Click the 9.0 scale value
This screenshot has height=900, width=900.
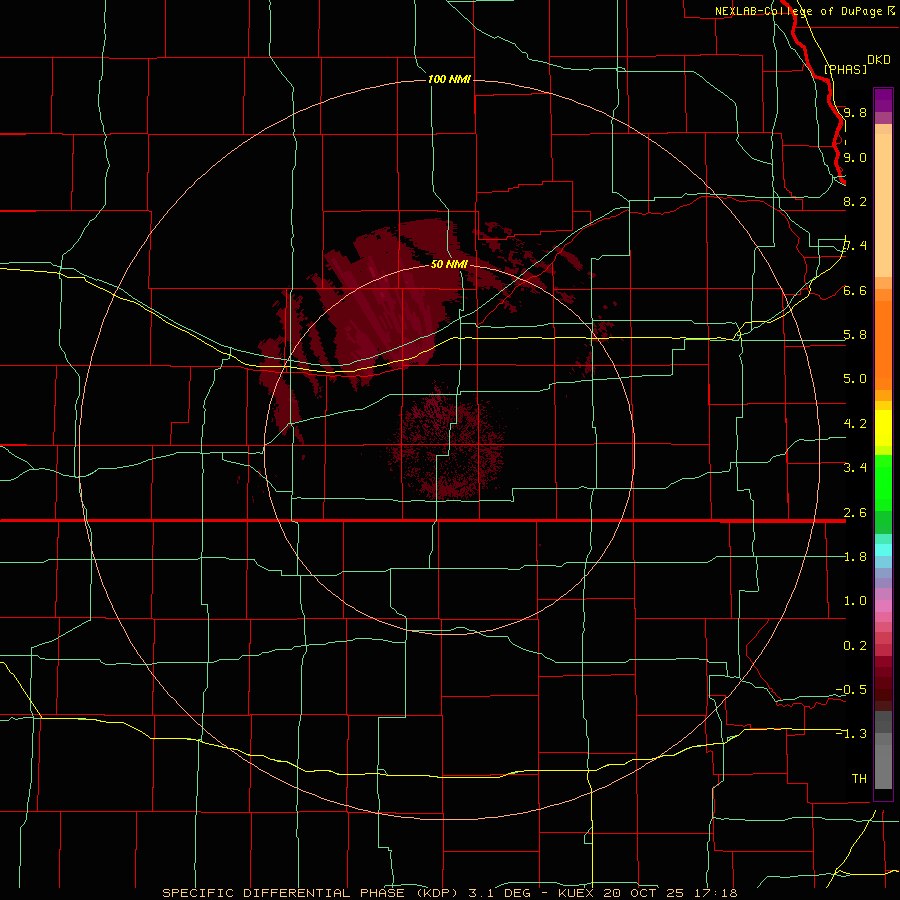[855, 157]
